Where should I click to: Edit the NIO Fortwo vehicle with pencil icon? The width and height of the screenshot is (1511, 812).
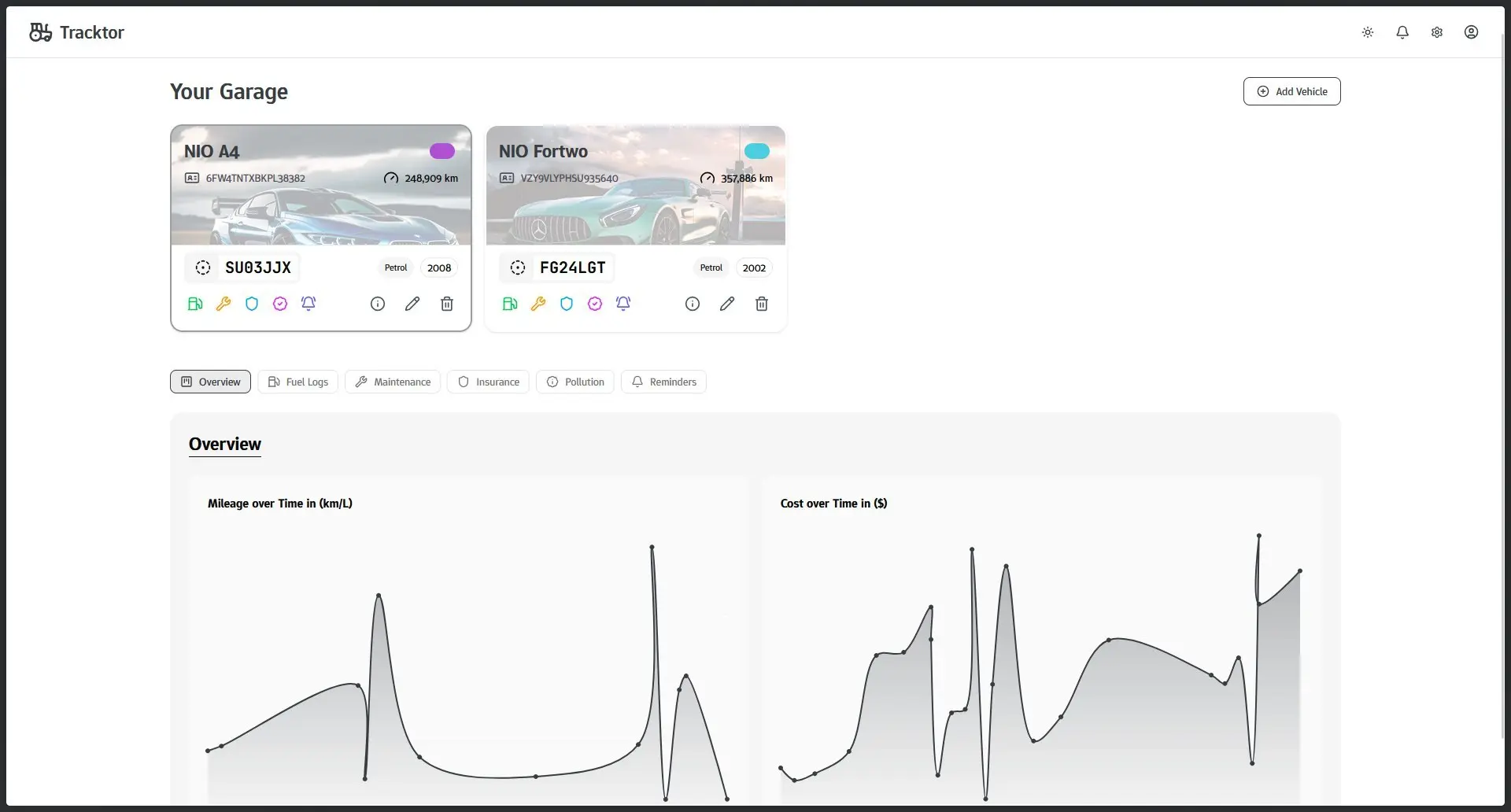click(x=727, y=304)
